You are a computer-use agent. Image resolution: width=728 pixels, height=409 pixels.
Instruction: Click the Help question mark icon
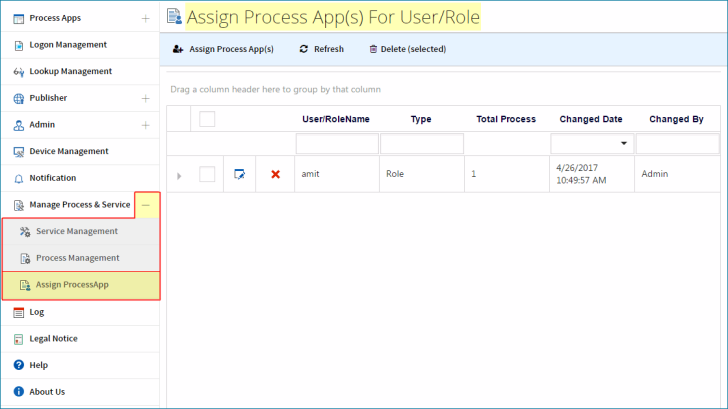[19, 365]
